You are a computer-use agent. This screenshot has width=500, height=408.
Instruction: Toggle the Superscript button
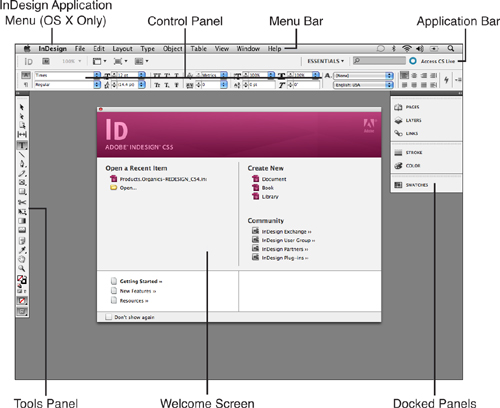point(167,75)
